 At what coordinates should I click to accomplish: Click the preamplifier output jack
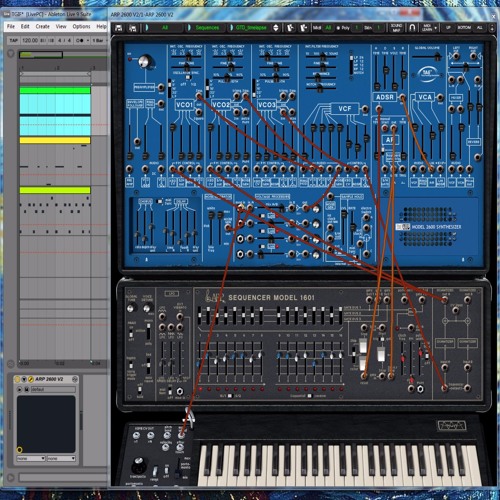point(161,87)
